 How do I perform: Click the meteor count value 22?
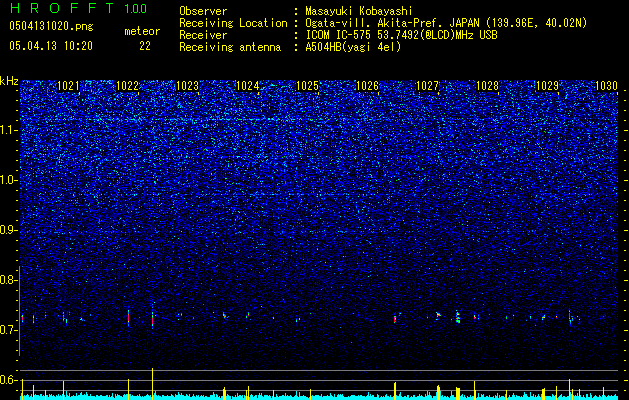pyautogui.click(x=145, y=46)
